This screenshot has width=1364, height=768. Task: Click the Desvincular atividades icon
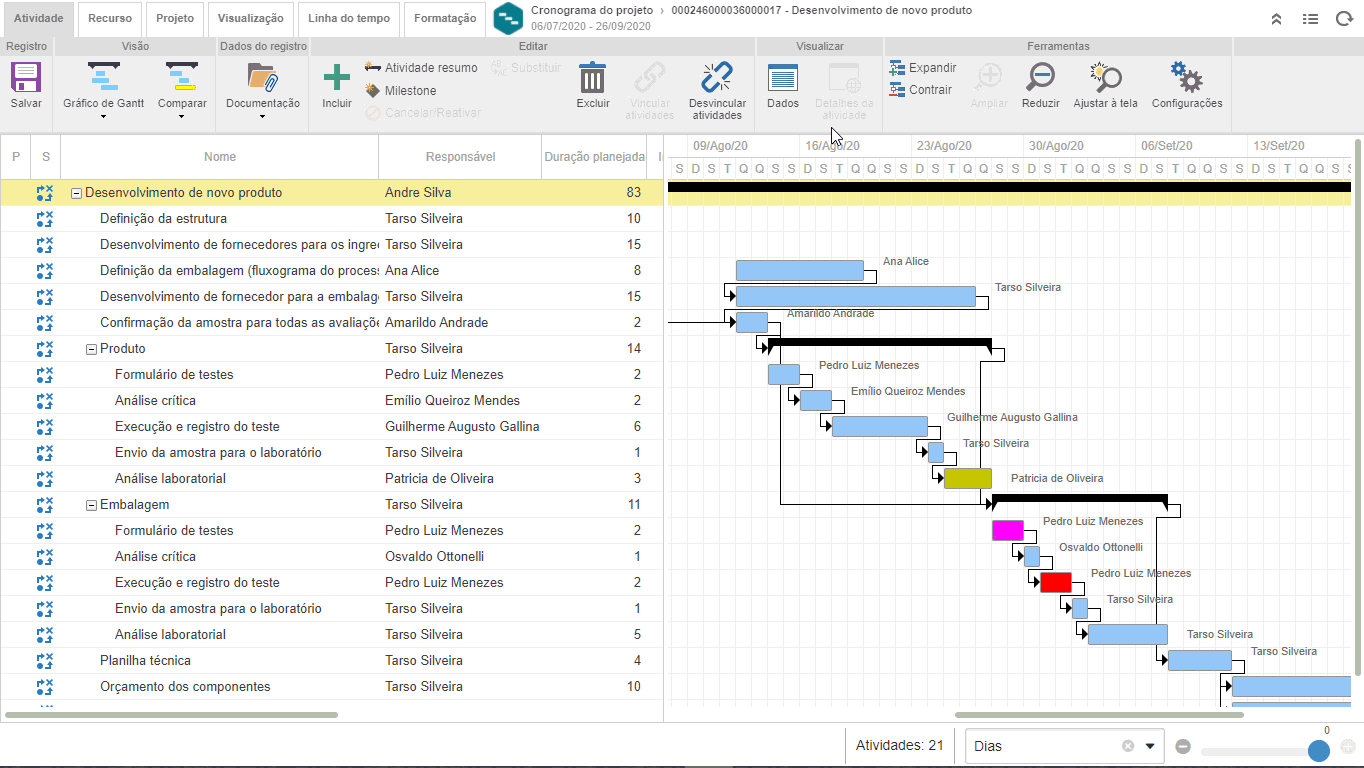tap(717, 79)
